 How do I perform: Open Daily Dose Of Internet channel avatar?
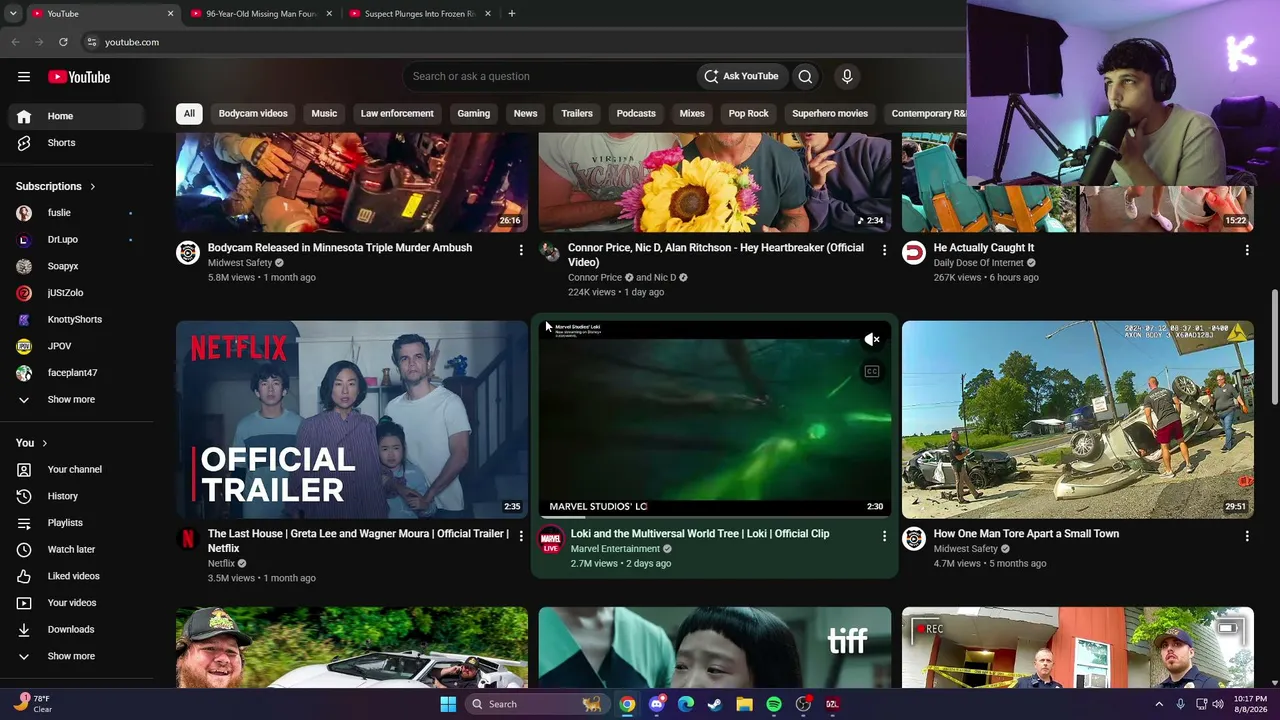[914, 253]
